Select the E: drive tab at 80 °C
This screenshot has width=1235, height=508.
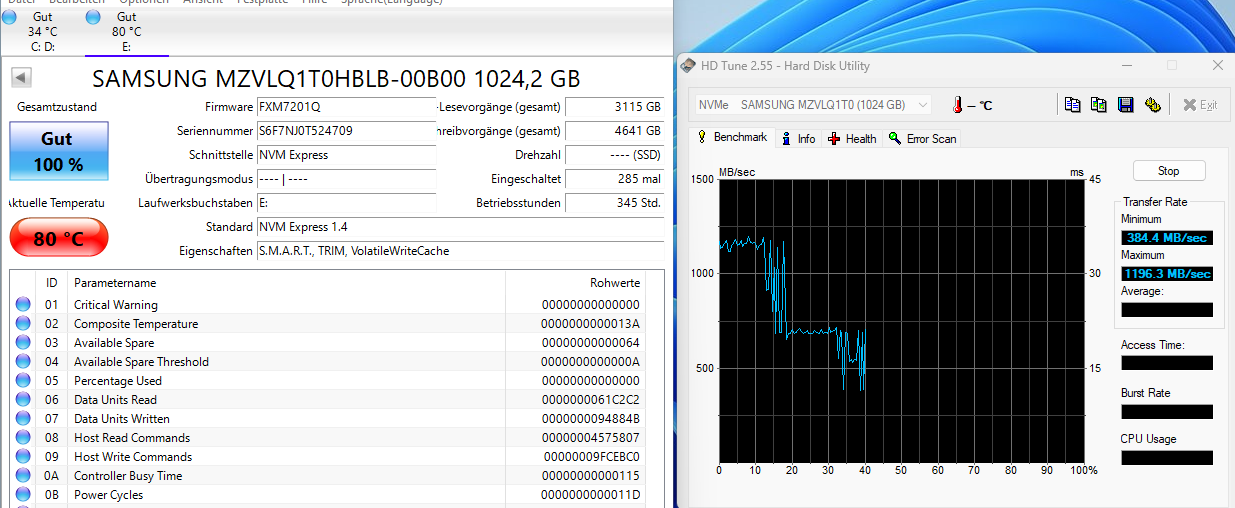pyautogui.click(x=127, y=31)
